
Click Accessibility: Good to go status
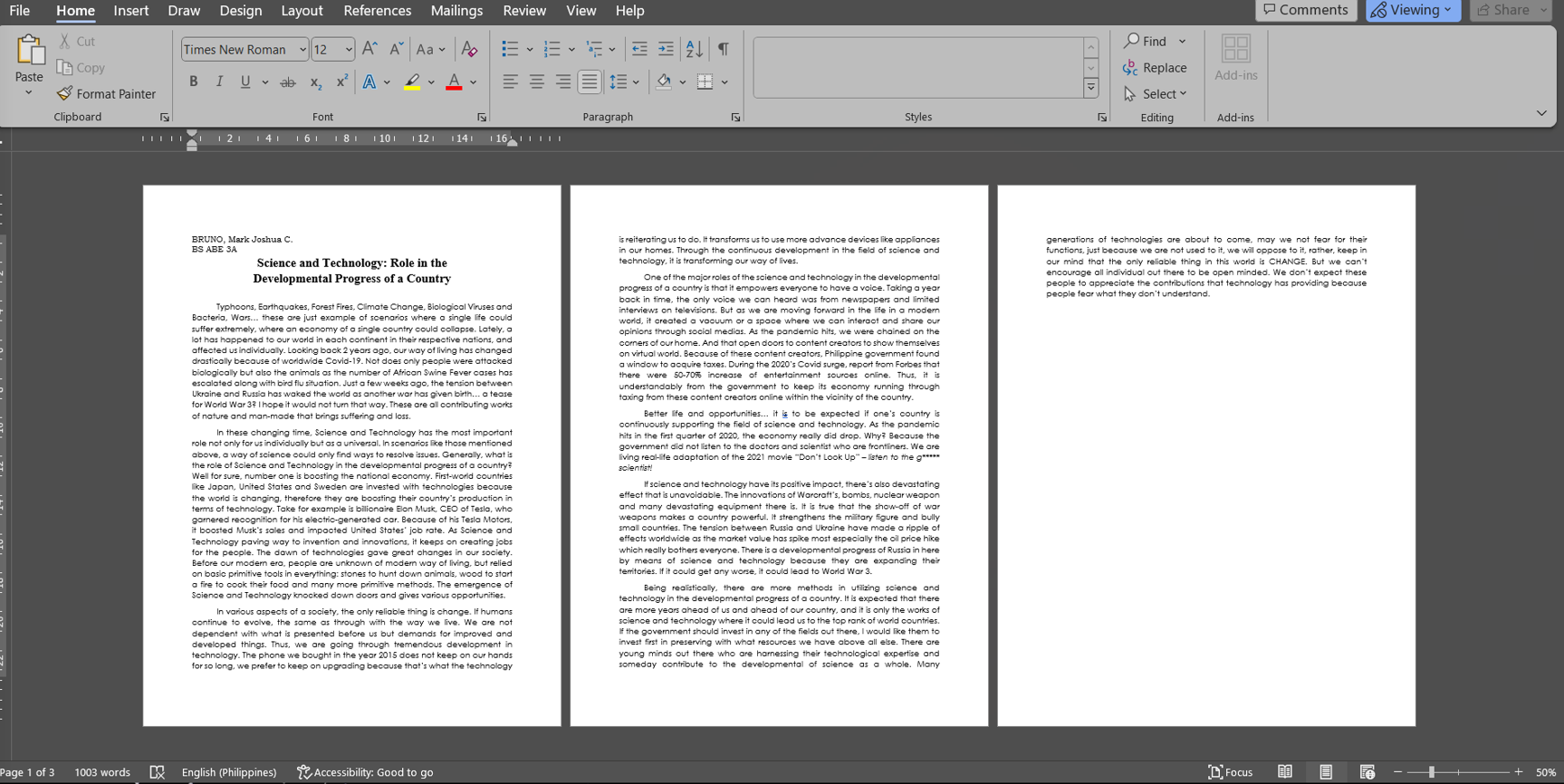tap(365, 772)
